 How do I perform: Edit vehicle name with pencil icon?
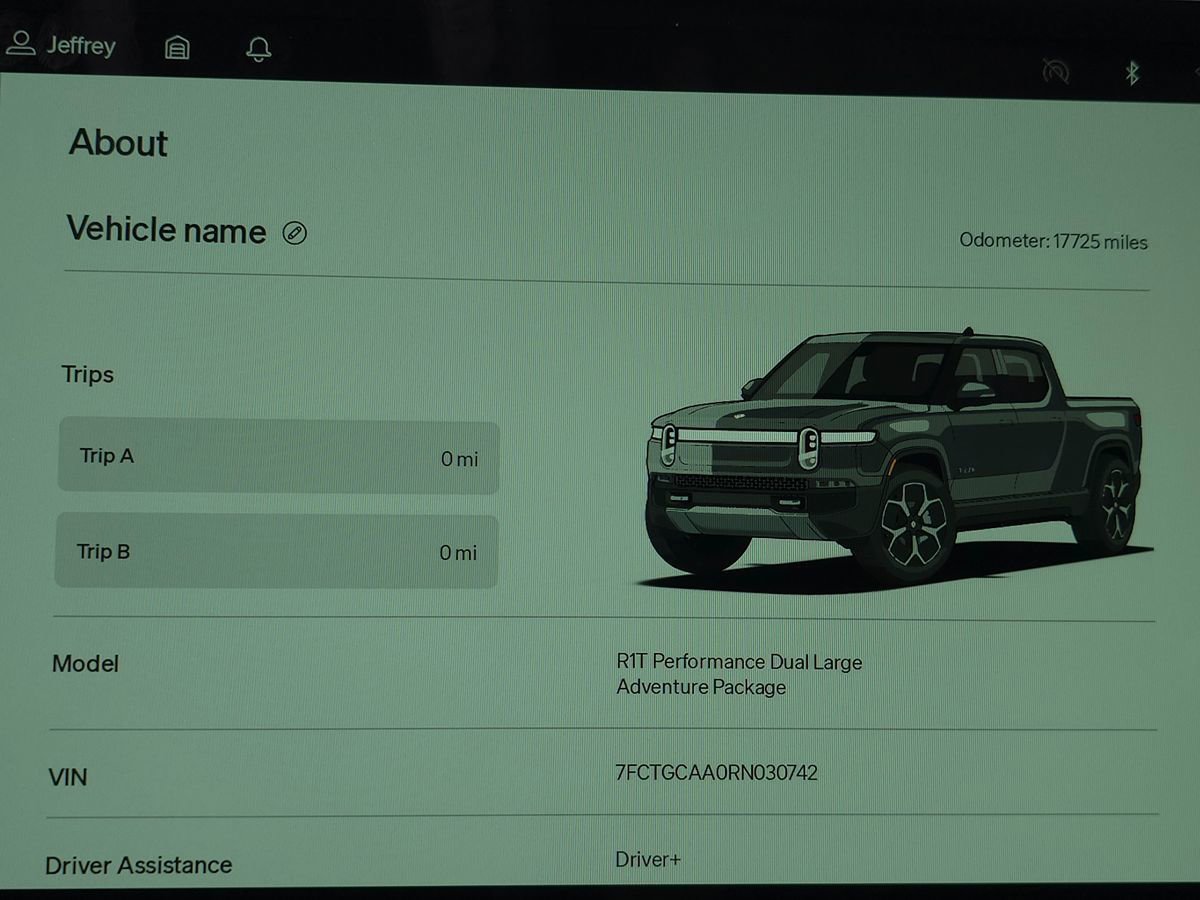(x=294, y=233)
